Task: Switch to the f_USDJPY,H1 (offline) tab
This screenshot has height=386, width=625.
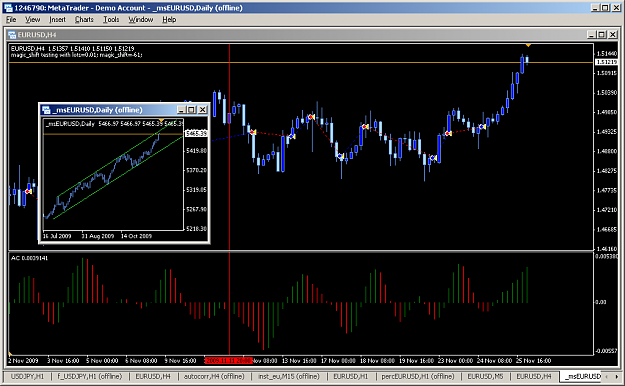Action: (x=90, y=376)
